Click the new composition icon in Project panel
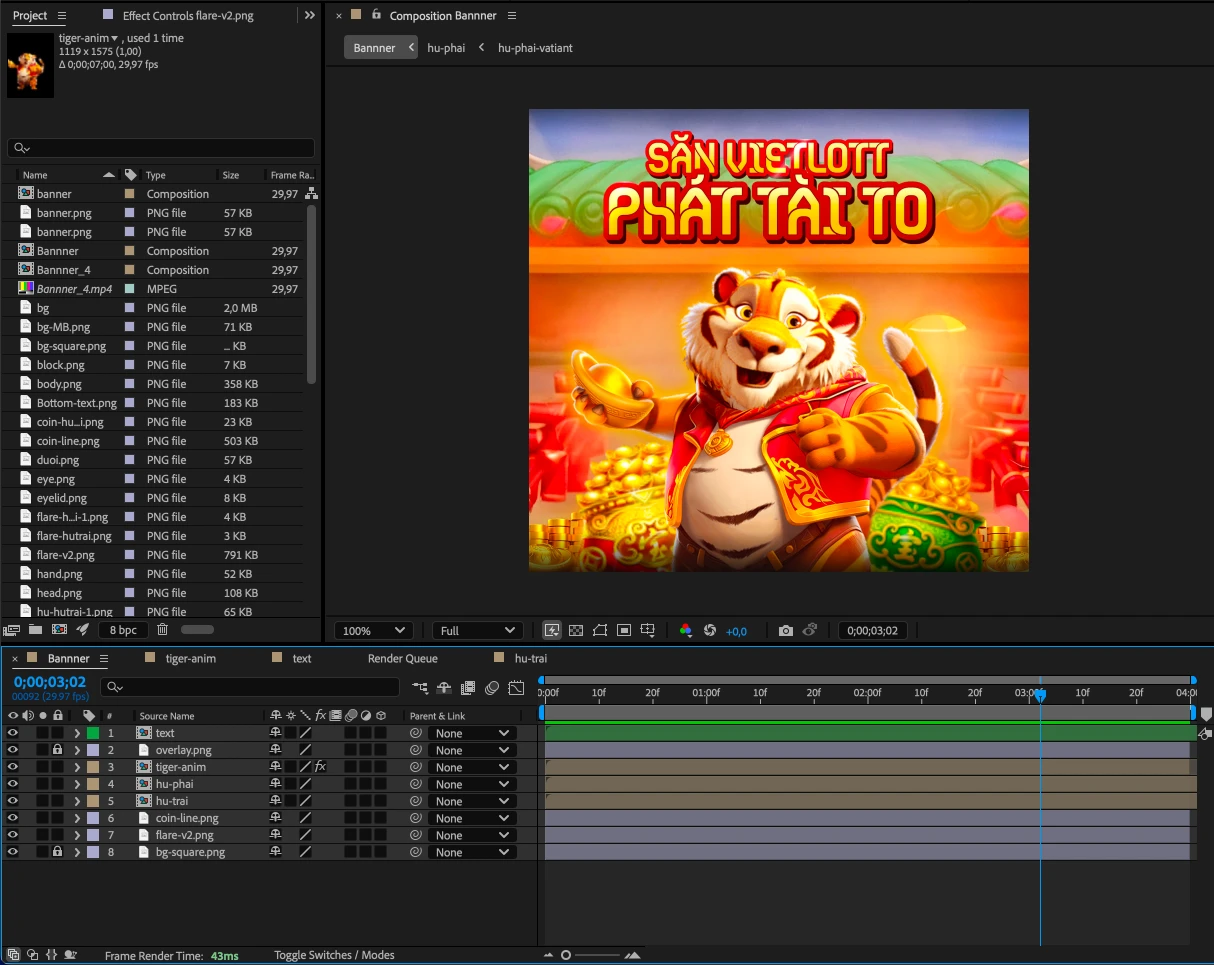1214x965 pixels. 59,629
